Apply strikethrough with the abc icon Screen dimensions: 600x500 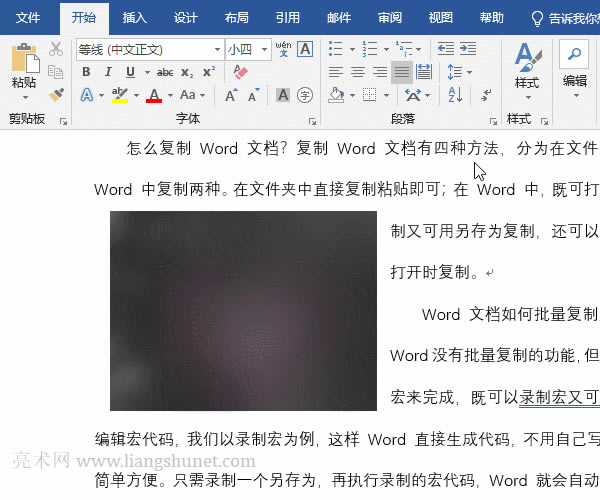click(x=165, y=72)
